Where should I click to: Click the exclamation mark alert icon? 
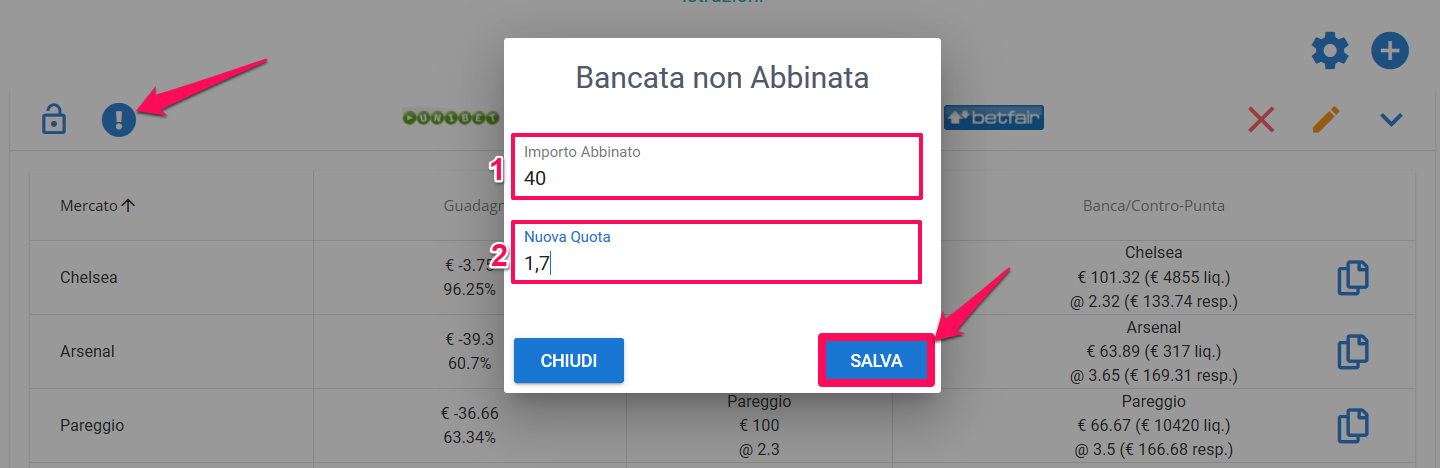click(119, 121)
